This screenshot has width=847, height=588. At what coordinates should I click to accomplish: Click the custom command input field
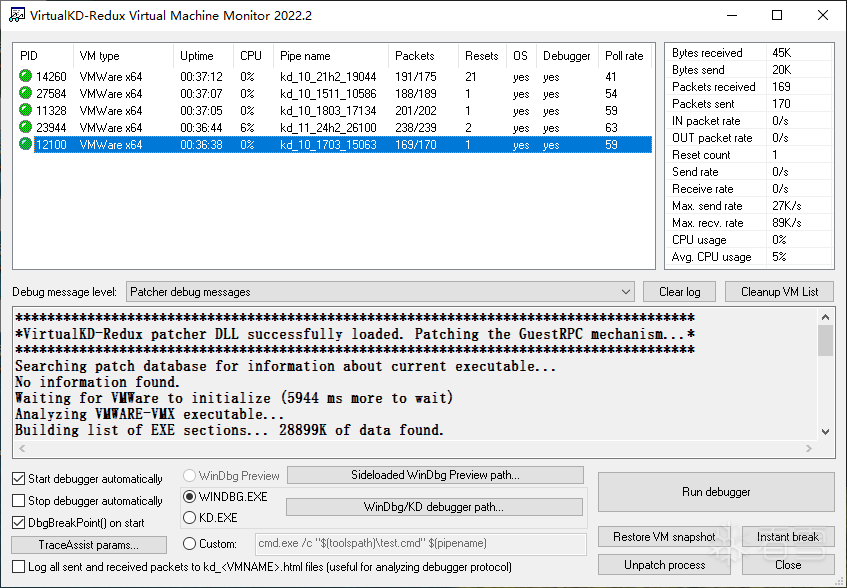point(421,544)
